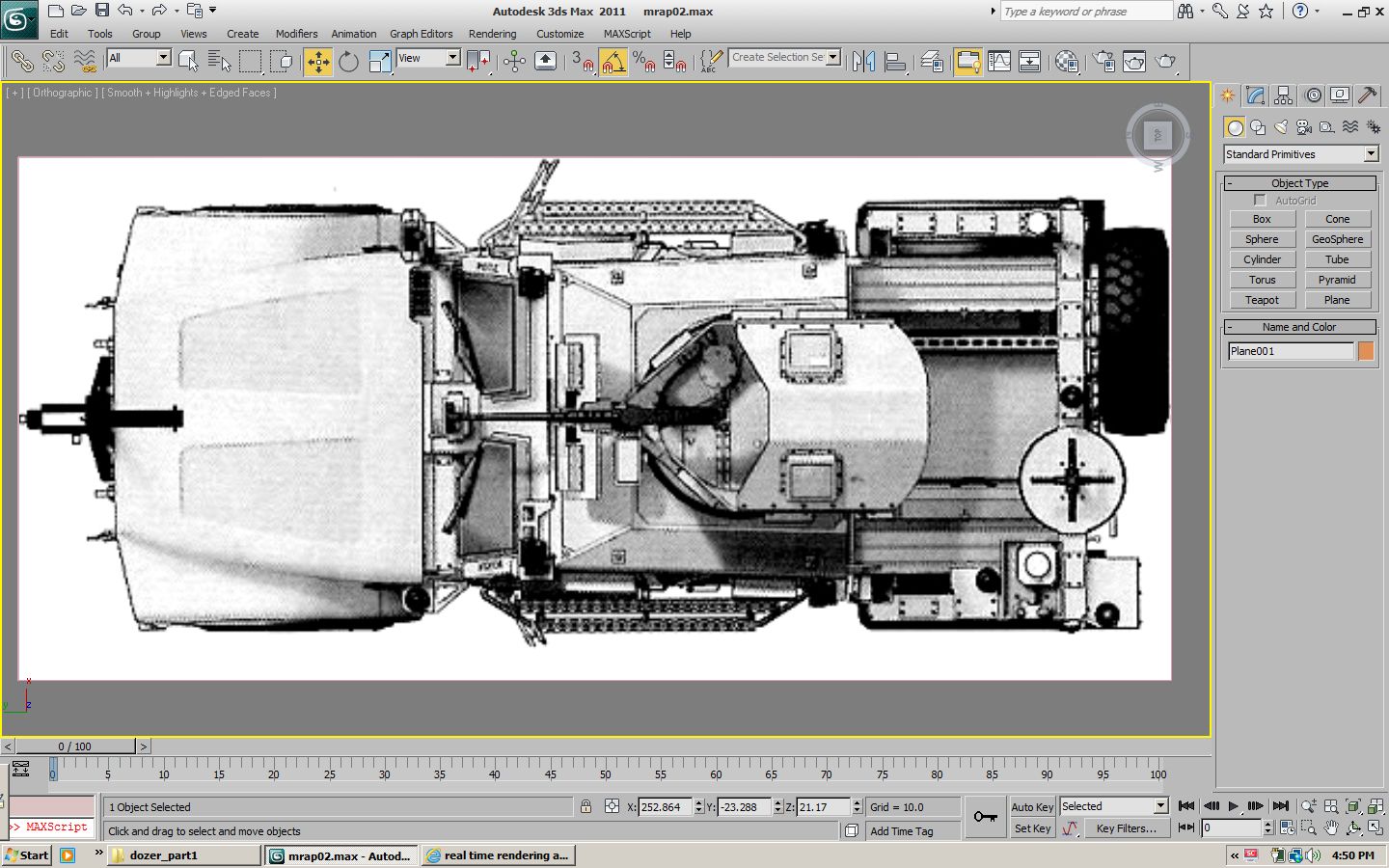Viewport: 1389px width, 868px height.
Task: Open the selection filter All dropdown
Action: (163, 58)
